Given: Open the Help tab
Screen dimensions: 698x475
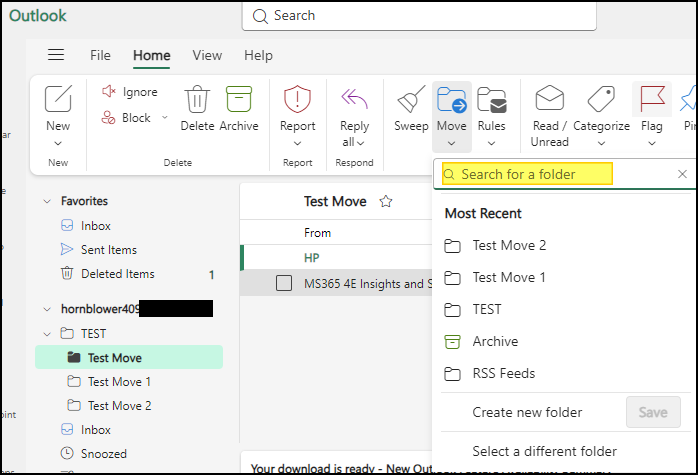Looking at the screenshot, I should point(258,55).
